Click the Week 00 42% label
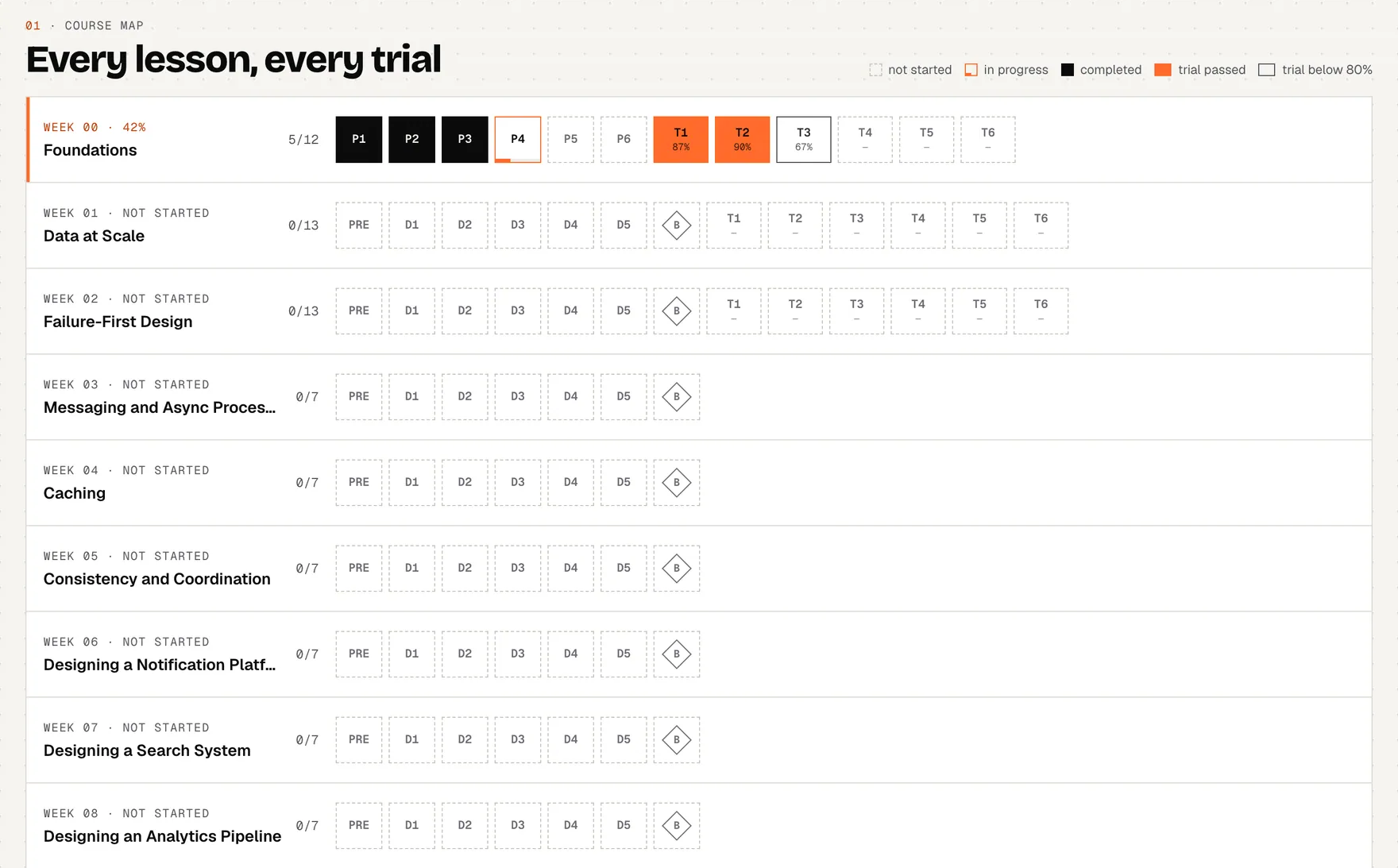This screenshot has height=868, width=1398. (95, 128)
